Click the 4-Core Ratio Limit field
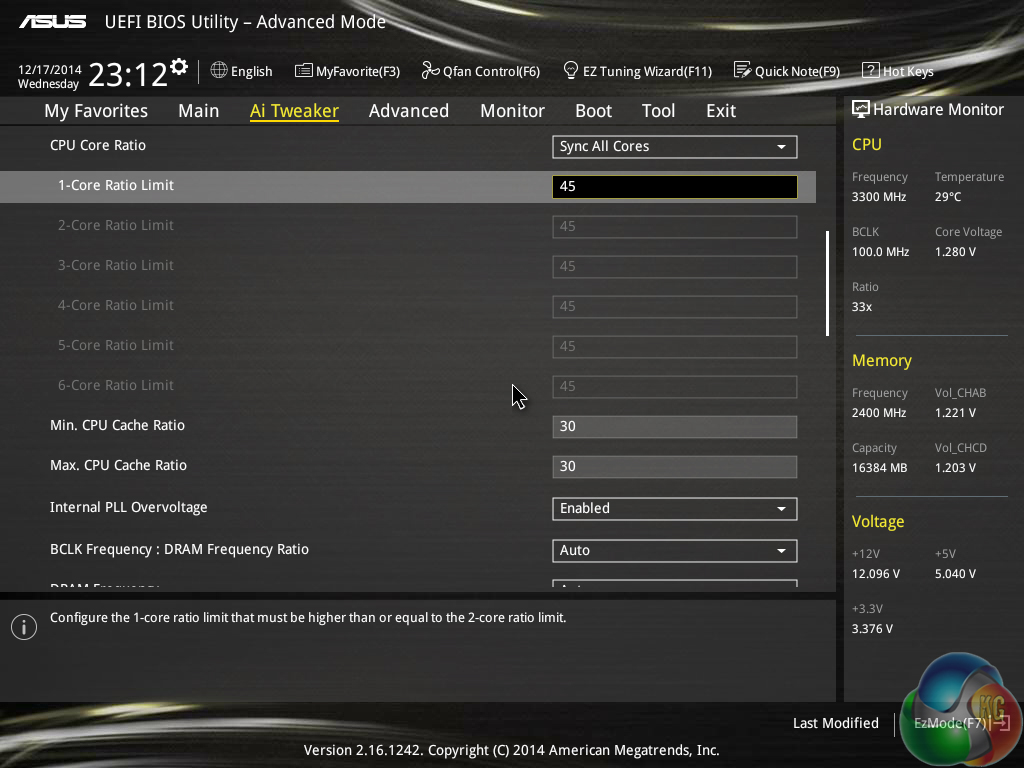Viewport: 1024px width, 768px height. (x=675, y=306)
